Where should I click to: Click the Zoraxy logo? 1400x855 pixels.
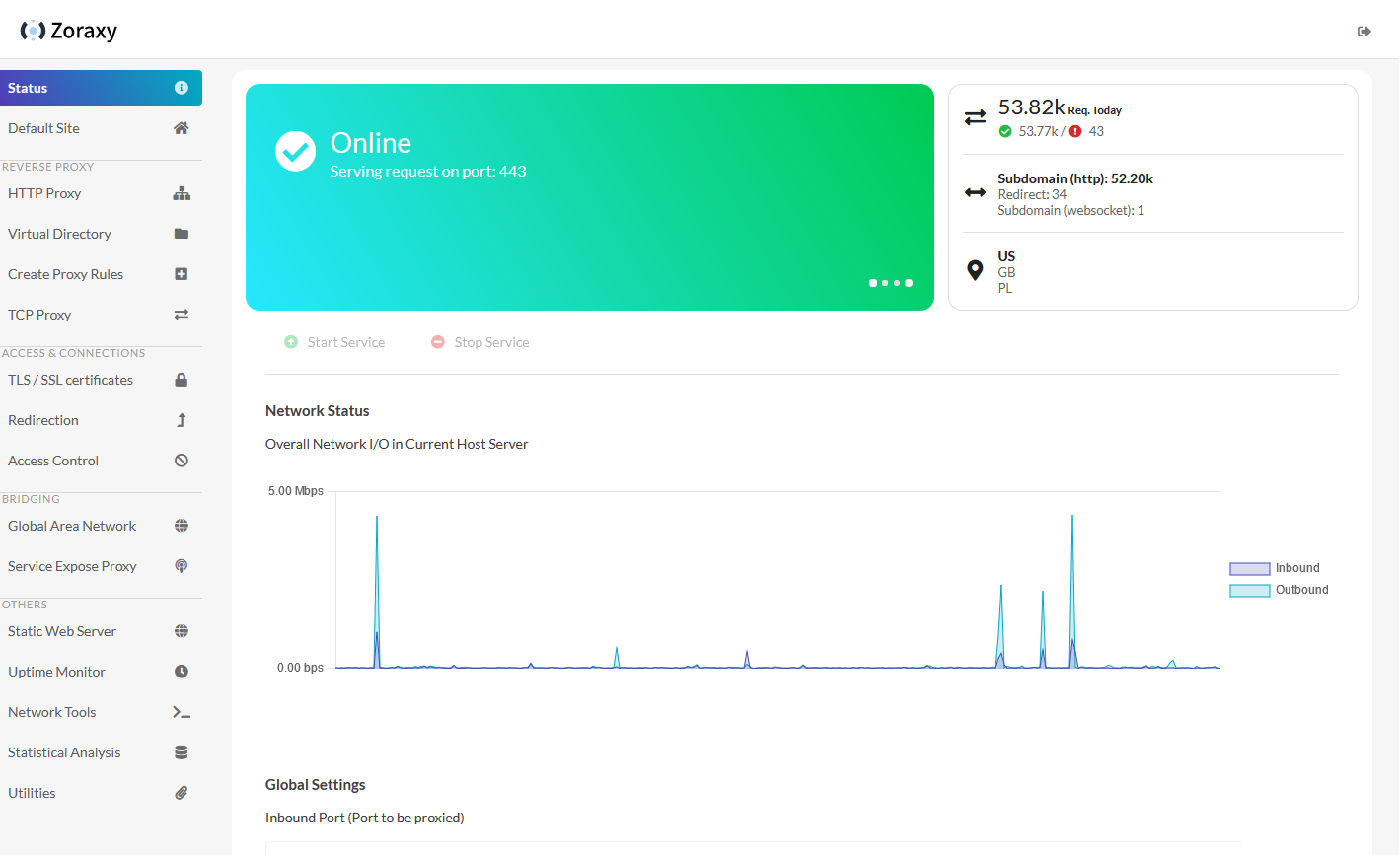point(69,31)
